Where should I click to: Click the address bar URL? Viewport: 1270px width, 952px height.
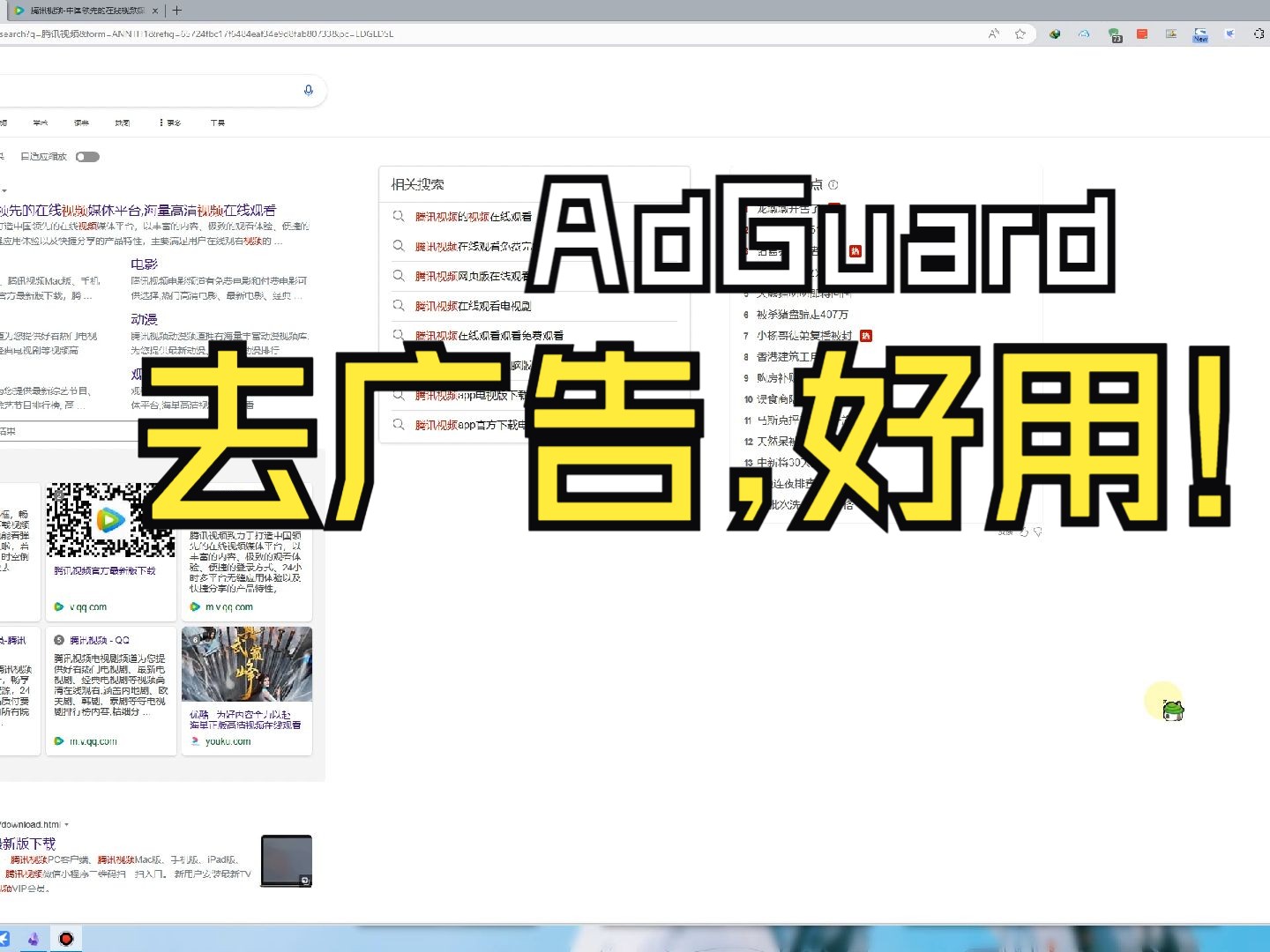197,33
